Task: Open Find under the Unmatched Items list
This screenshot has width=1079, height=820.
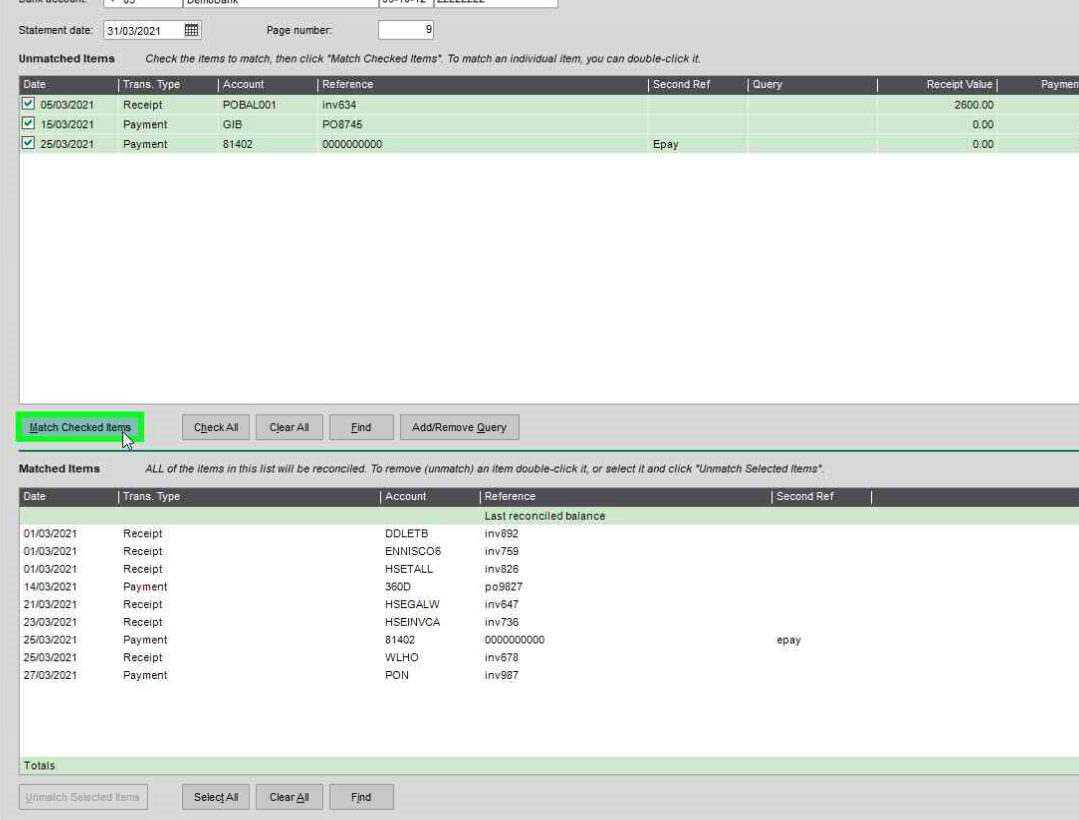Action: 361,427
